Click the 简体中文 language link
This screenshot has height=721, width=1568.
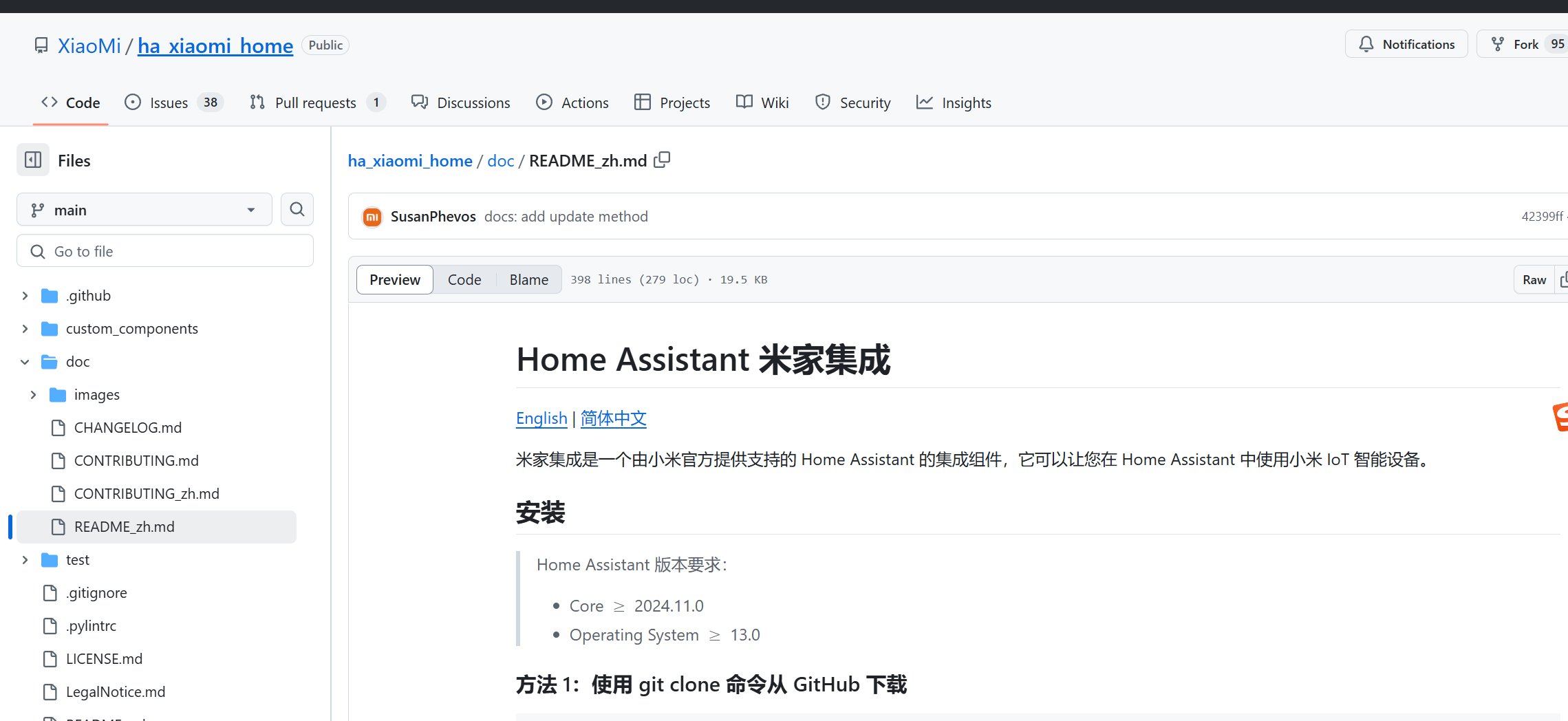point(614,418)
